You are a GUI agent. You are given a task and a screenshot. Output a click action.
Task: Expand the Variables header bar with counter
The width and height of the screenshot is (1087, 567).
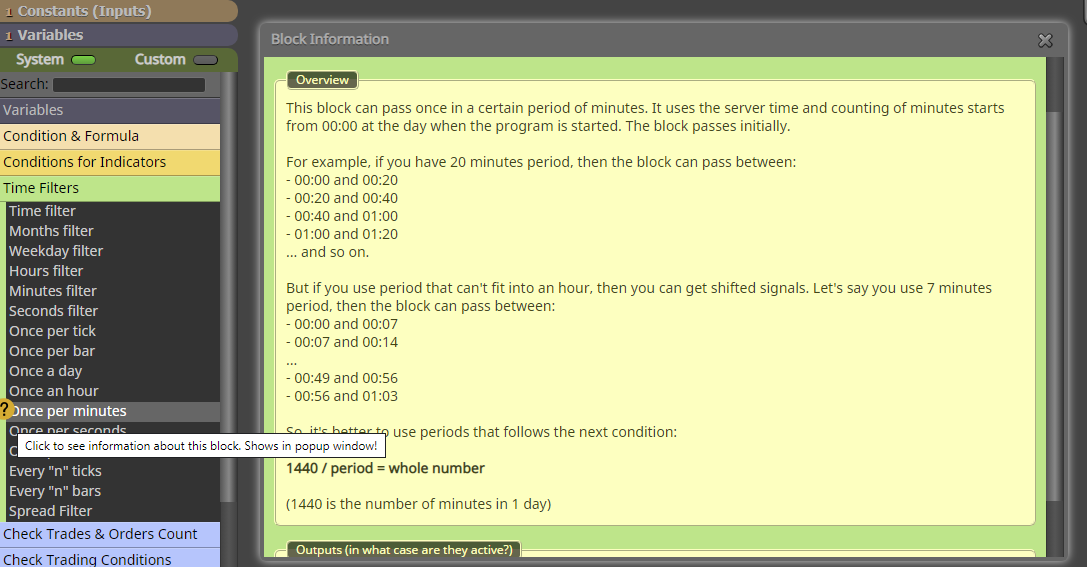tap(119, 35)
